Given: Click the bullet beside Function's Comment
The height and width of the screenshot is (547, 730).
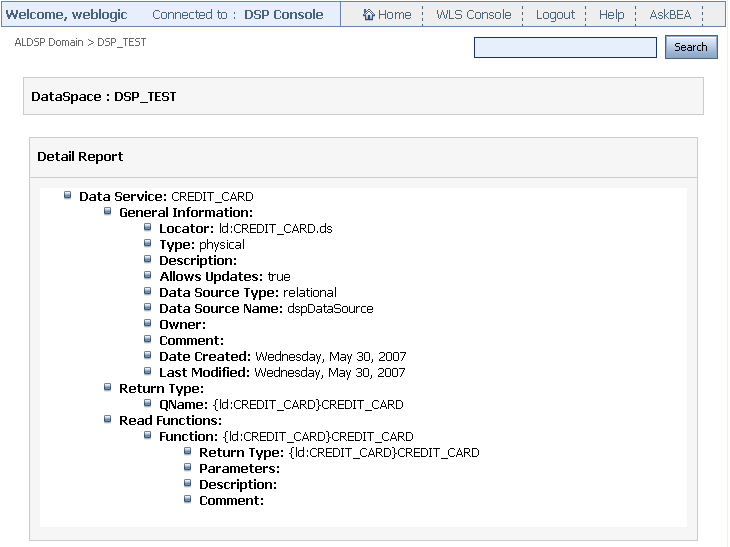Looking at the screenshot, I should click(188, 499).
